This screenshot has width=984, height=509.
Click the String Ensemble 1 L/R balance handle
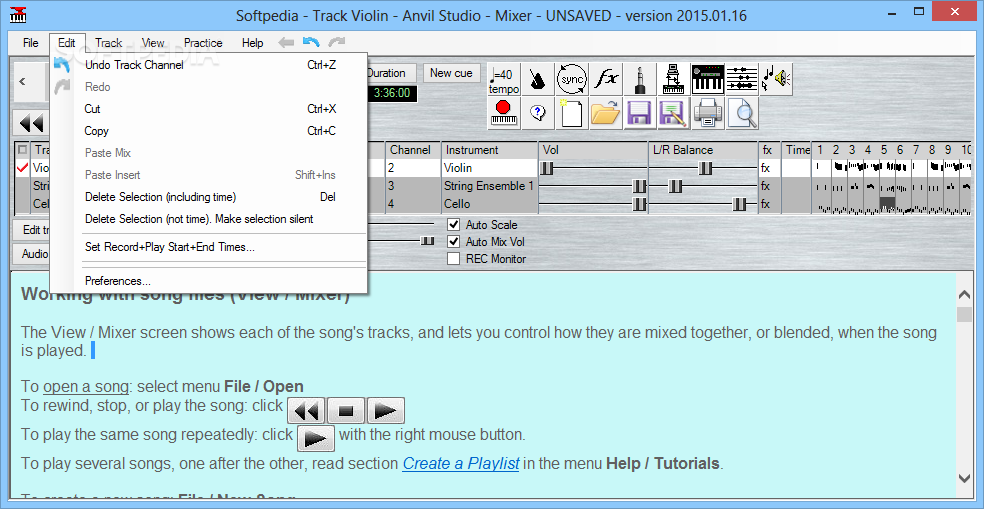coord(675,186)
